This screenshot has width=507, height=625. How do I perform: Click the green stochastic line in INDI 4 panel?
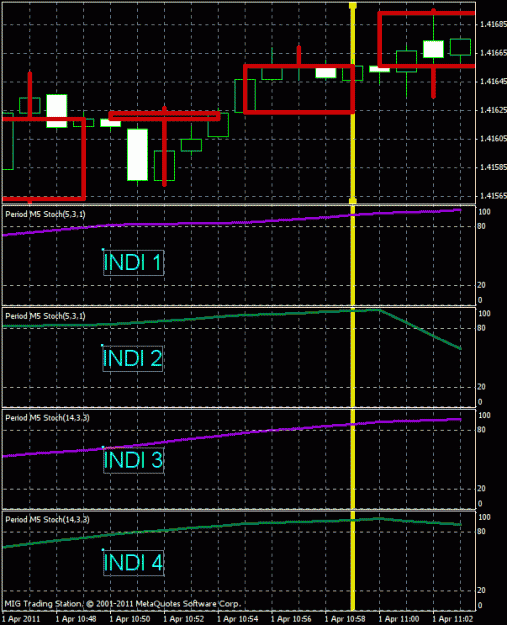pos(231,533)
